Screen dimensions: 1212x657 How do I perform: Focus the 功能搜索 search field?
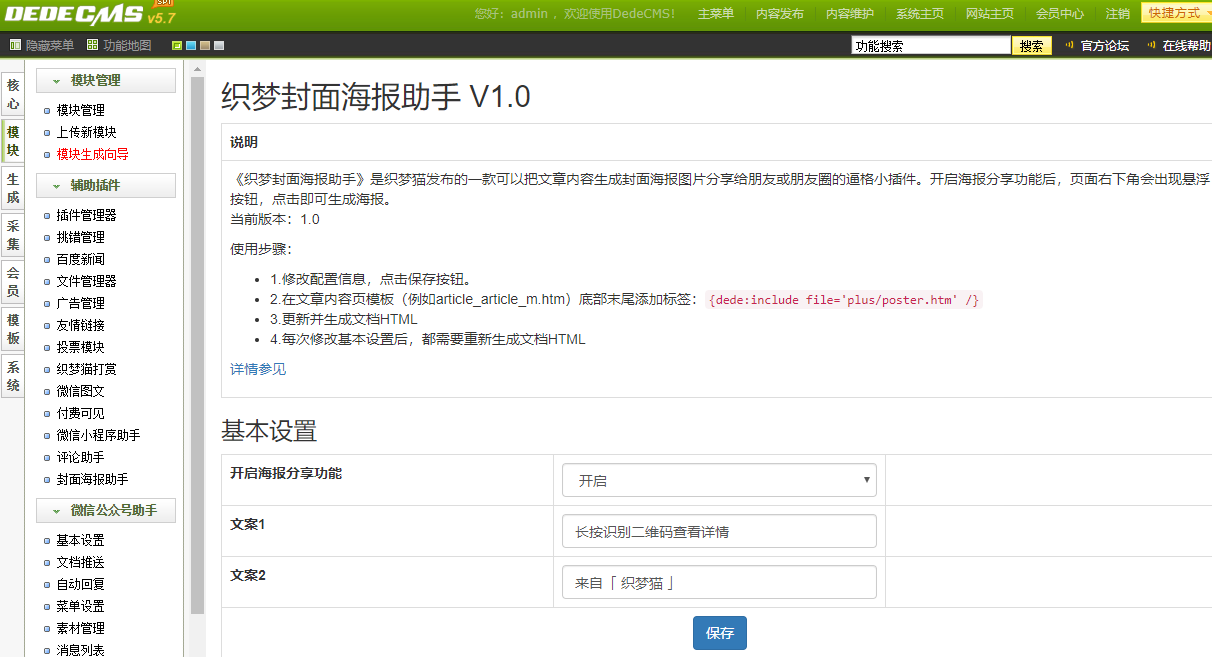(930, 46)
